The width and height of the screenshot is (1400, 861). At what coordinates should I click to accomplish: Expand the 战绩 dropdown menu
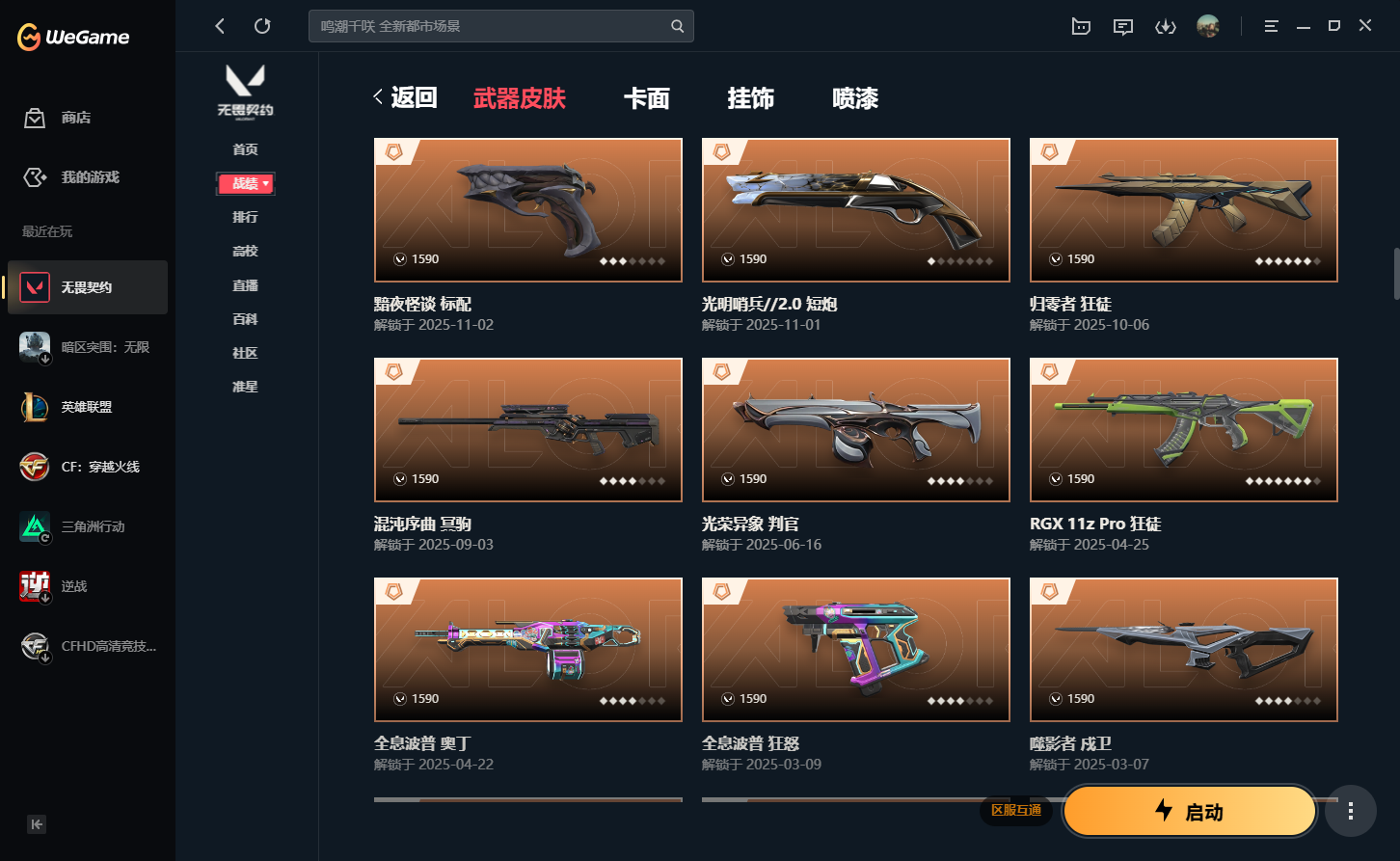(246, 183)
